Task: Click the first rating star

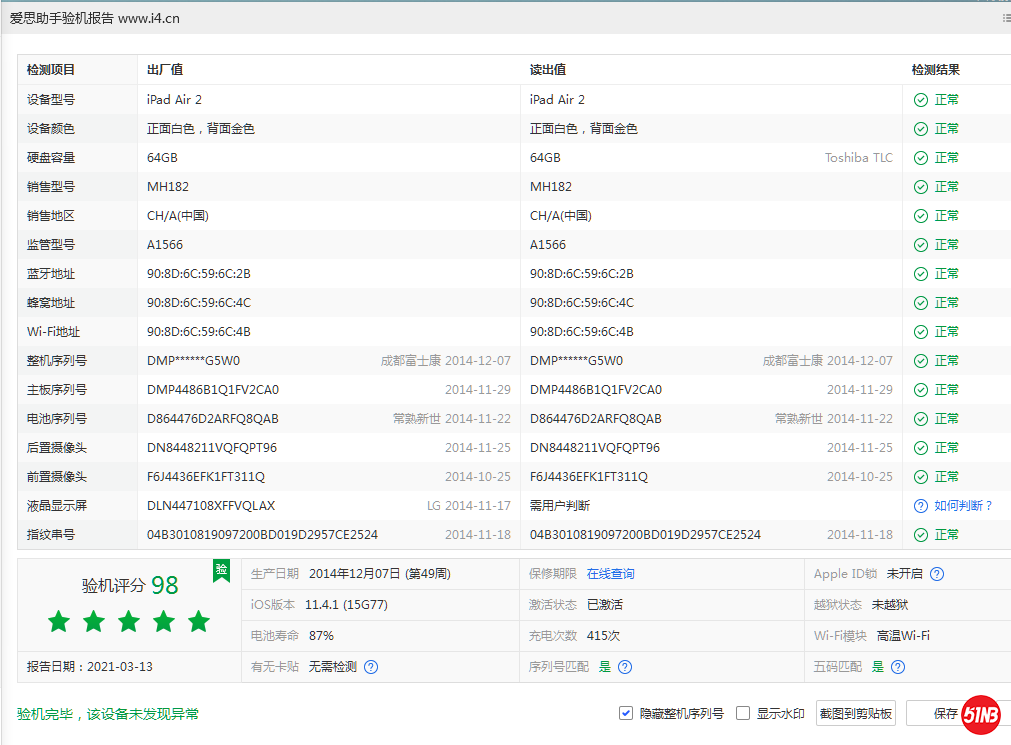Action: [59, 622]
